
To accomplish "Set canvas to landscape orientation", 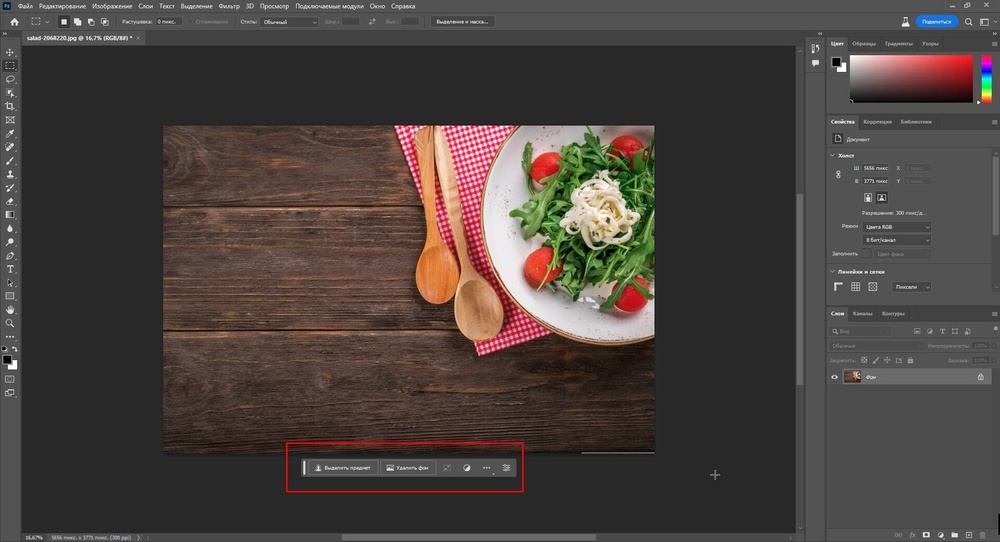I will point(881,198).
